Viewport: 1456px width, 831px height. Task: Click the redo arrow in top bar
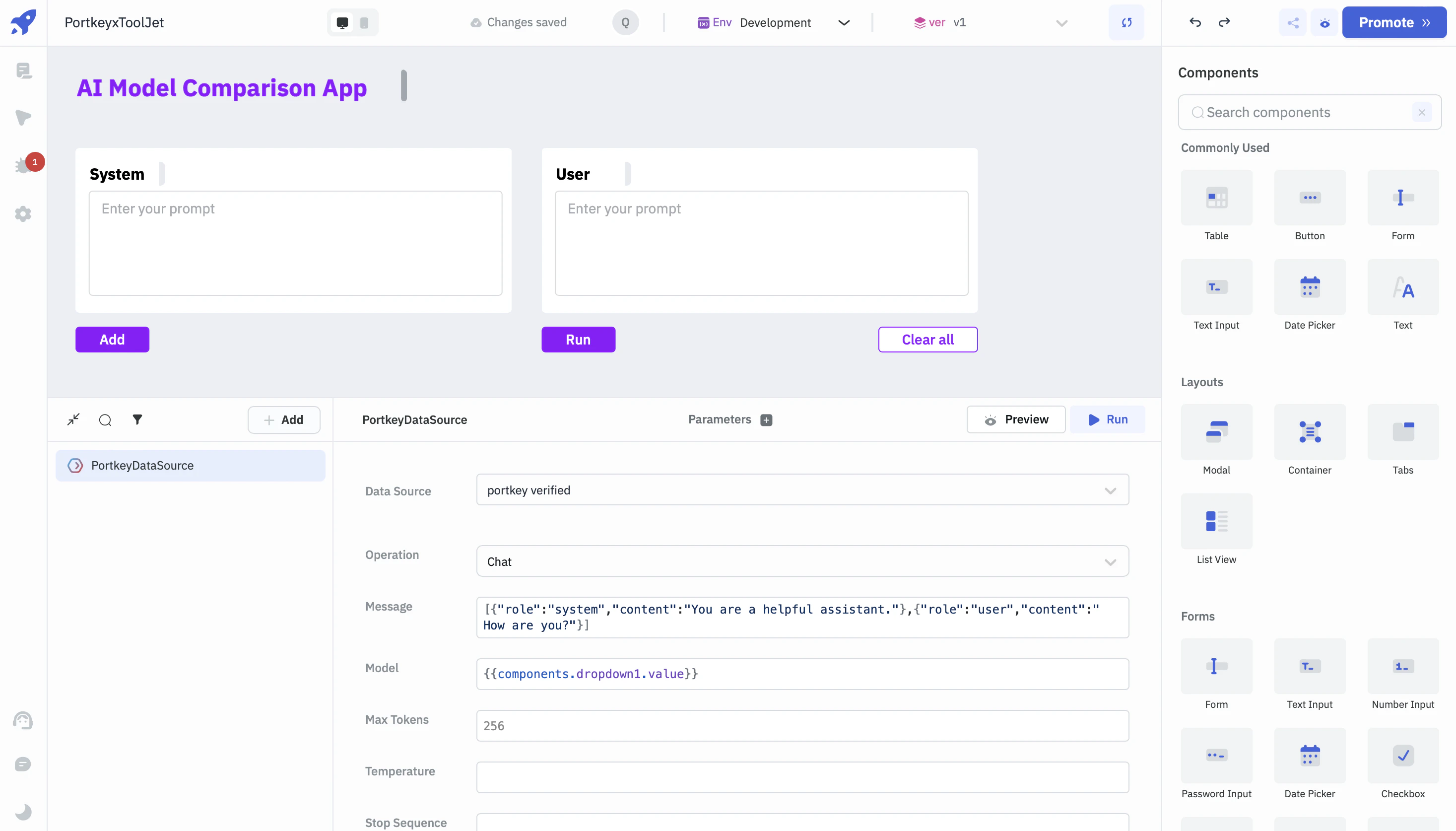(x=1224, y=22)
